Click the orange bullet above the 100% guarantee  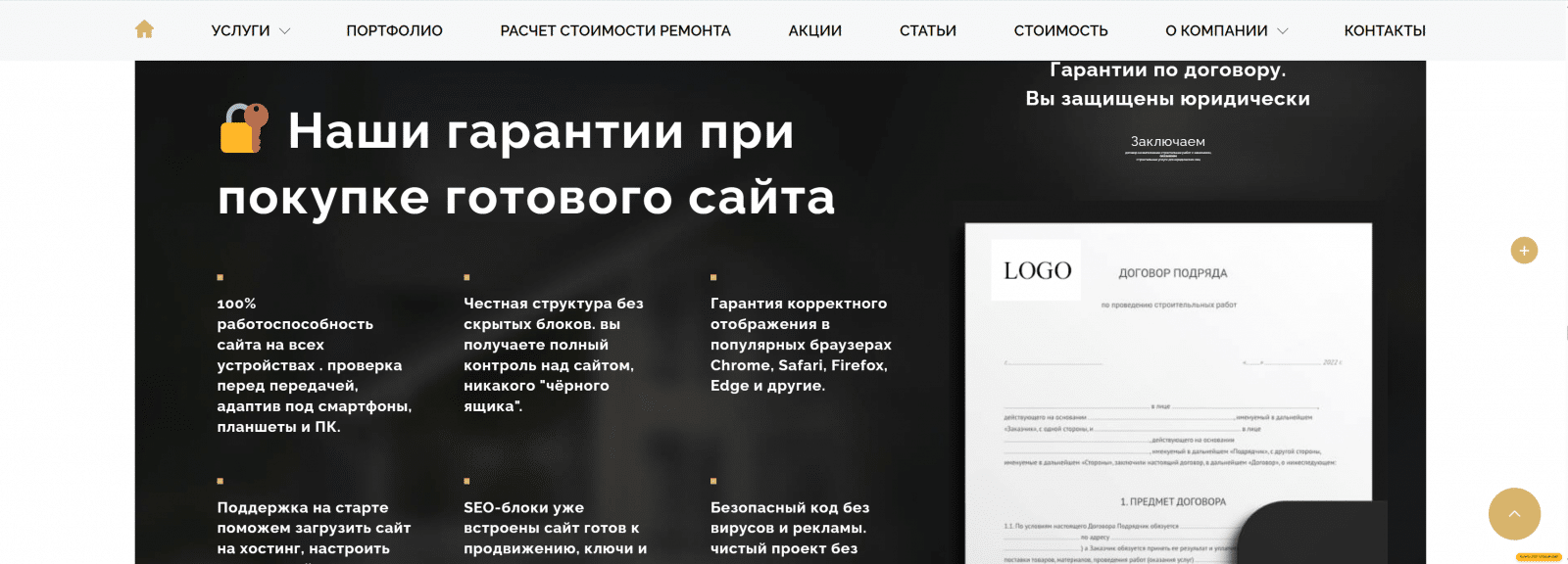(x=220, y=278)
